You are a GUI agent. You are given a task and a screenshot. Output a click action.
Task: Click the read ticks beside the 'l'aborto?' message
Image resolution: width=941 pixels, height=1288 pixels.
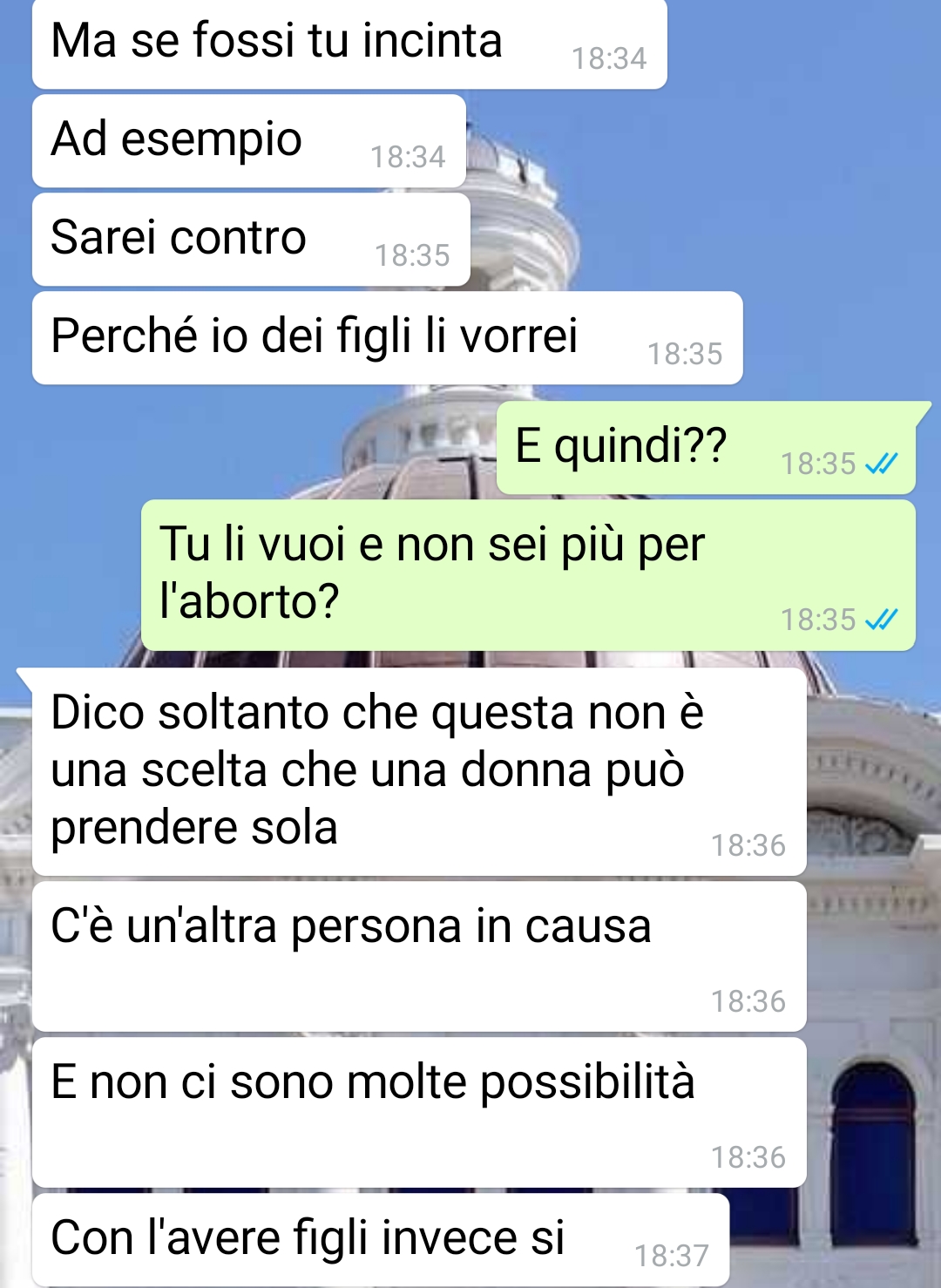click(881, 620)
